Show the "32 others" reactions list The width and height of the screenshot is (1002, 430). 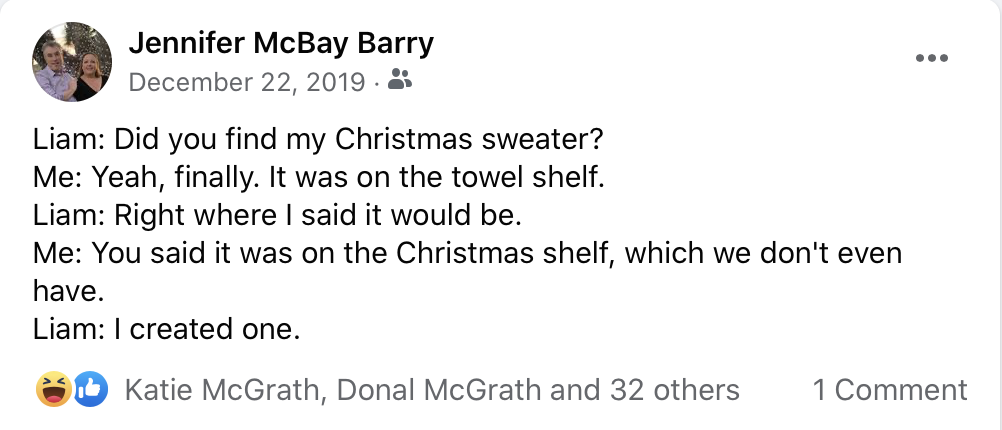coord(675,390)
